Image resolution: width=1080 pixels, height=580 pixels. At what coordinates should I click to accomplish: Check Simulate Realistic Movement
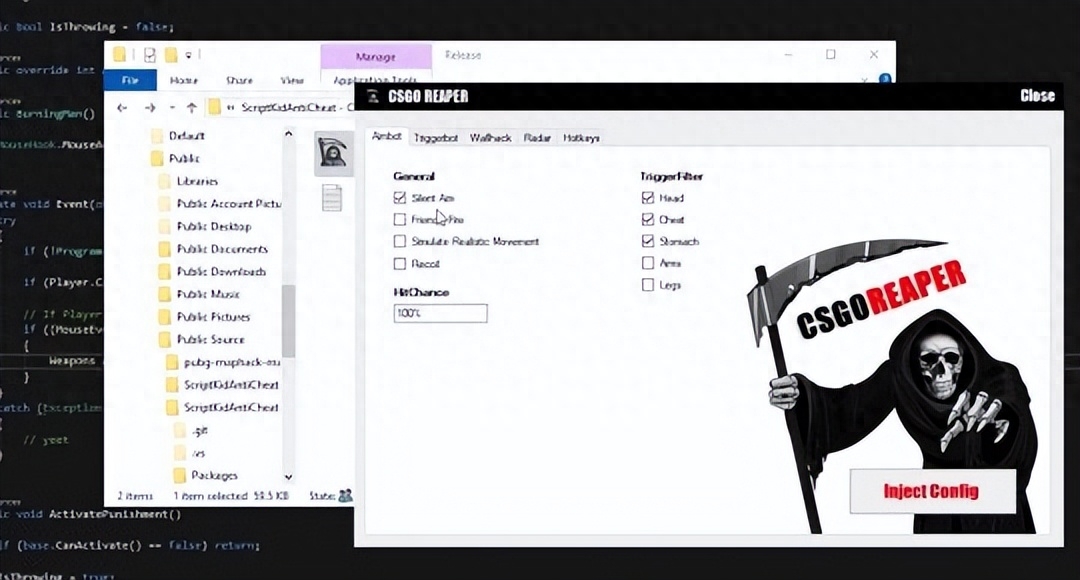point(399,242)
